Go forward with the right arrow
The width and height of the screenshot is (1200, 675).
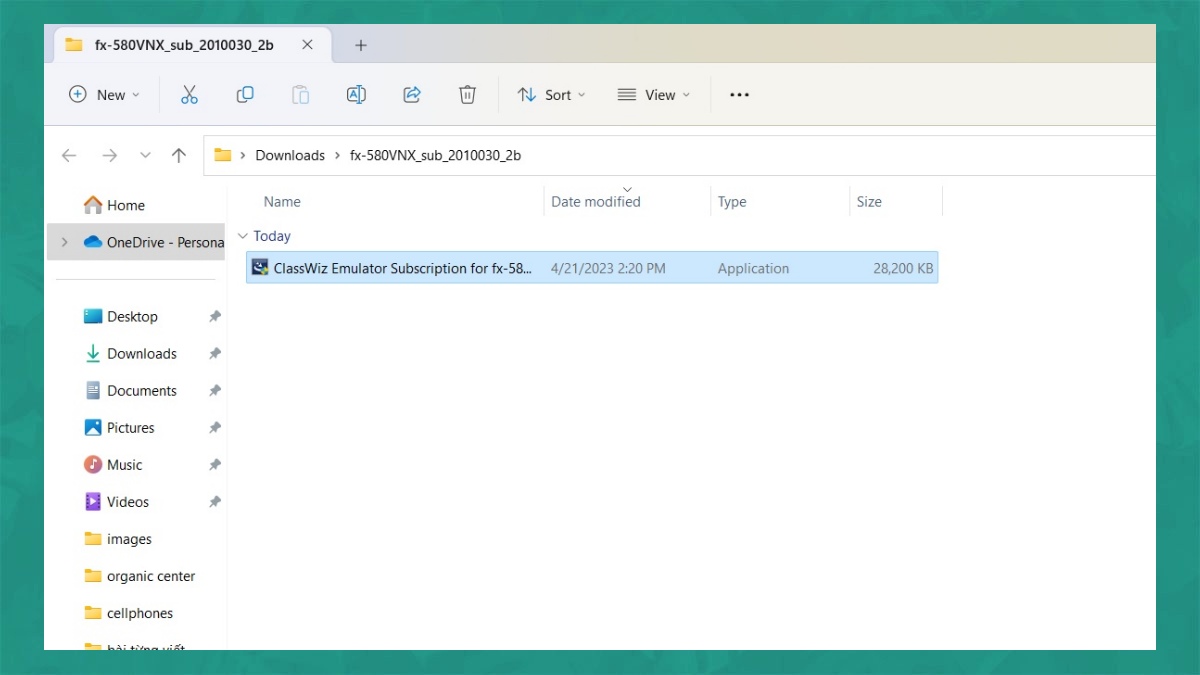coord(110,155)
